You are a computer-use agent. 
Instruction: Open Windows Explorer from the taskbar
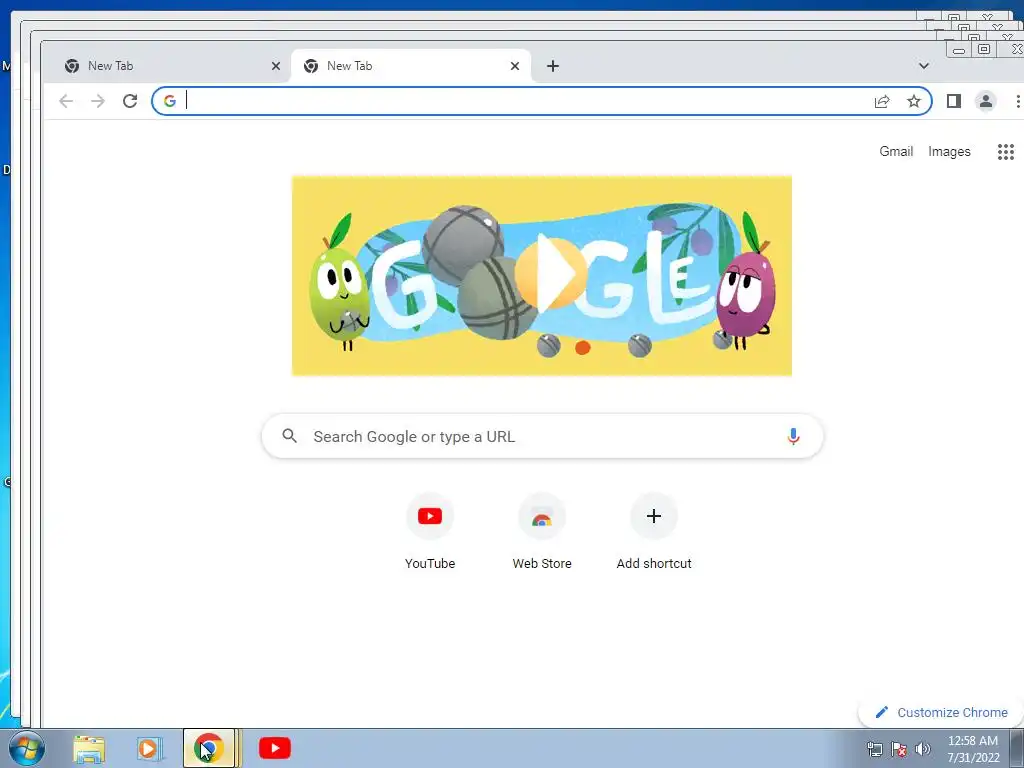[x=89, y=748]
